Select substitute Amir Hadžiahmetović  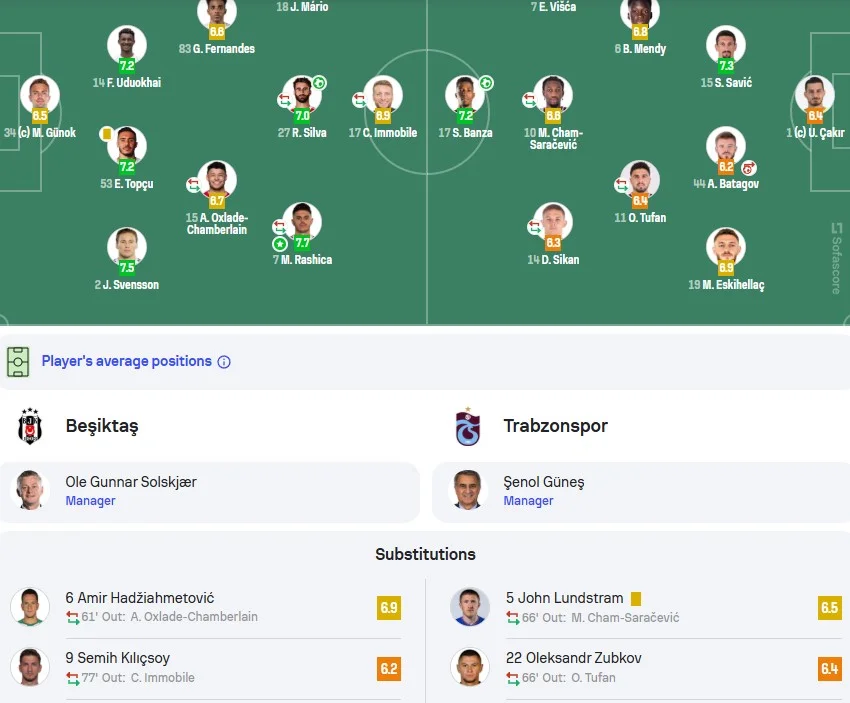140,598
